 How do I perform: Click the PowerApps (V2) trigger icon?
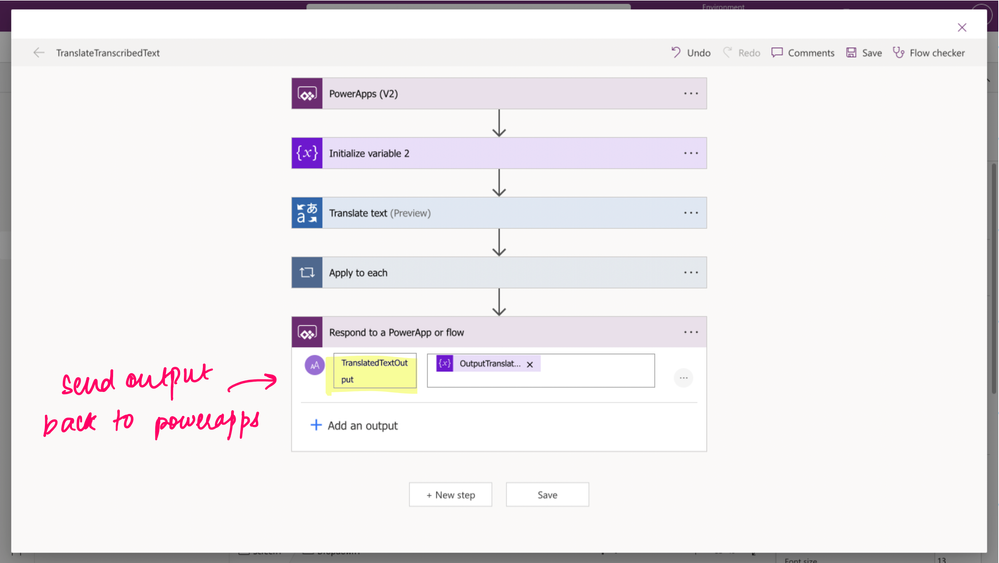[x=307, y=94]
